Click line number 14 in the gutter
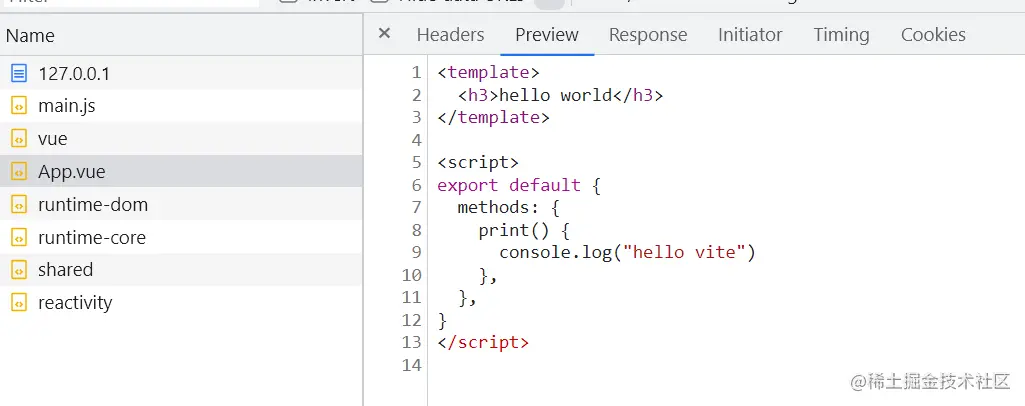The image size is (1025, 406). pos(412,365)
